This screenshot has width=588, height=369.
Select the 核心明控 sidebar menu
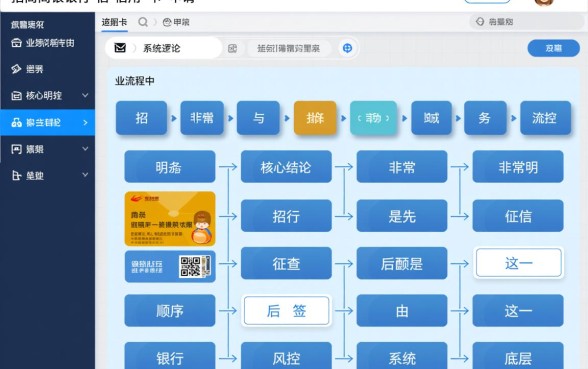(47, 96)
